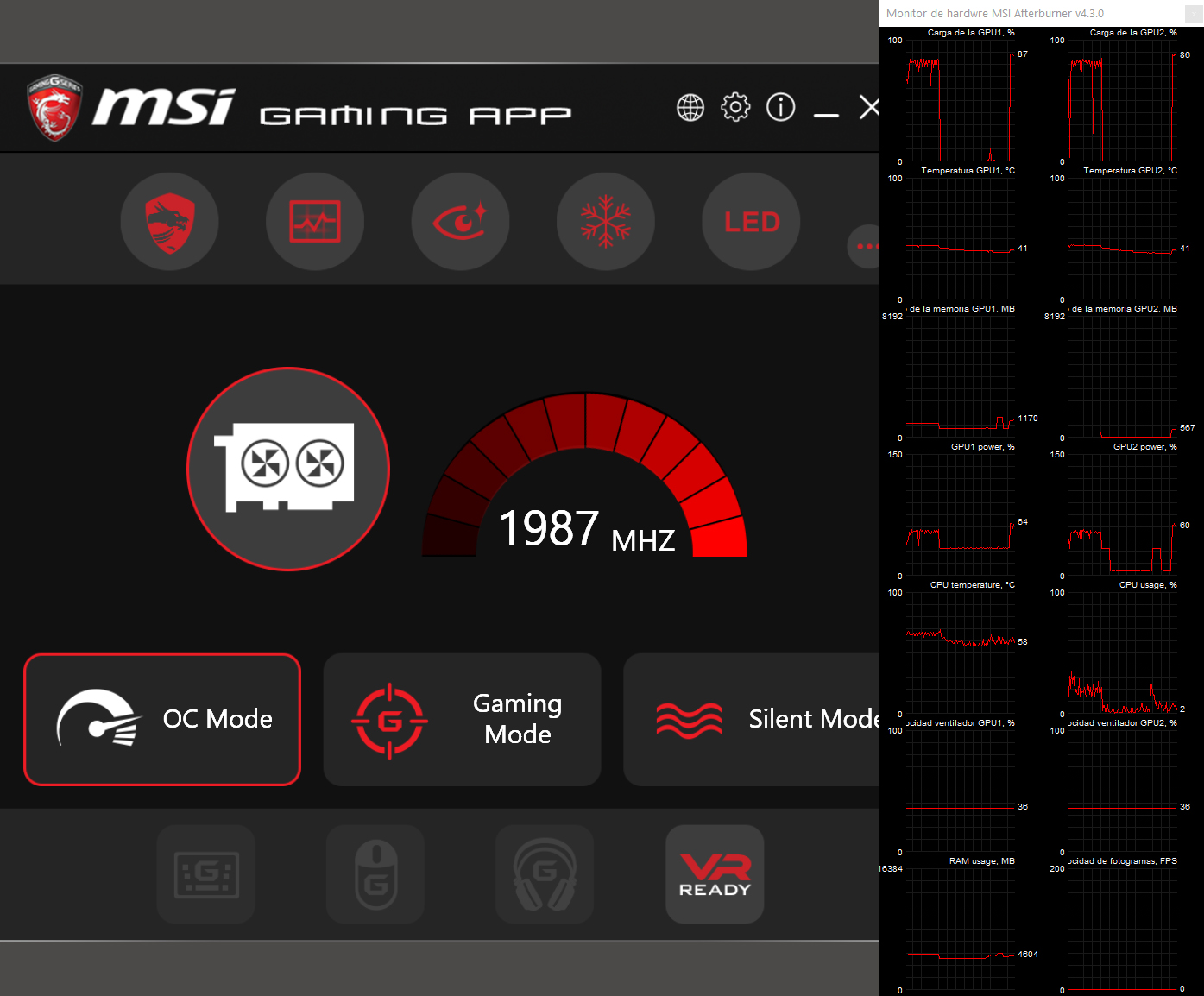
Task: Click the GPU2 memory value 567
Action: coord(1188,428)
